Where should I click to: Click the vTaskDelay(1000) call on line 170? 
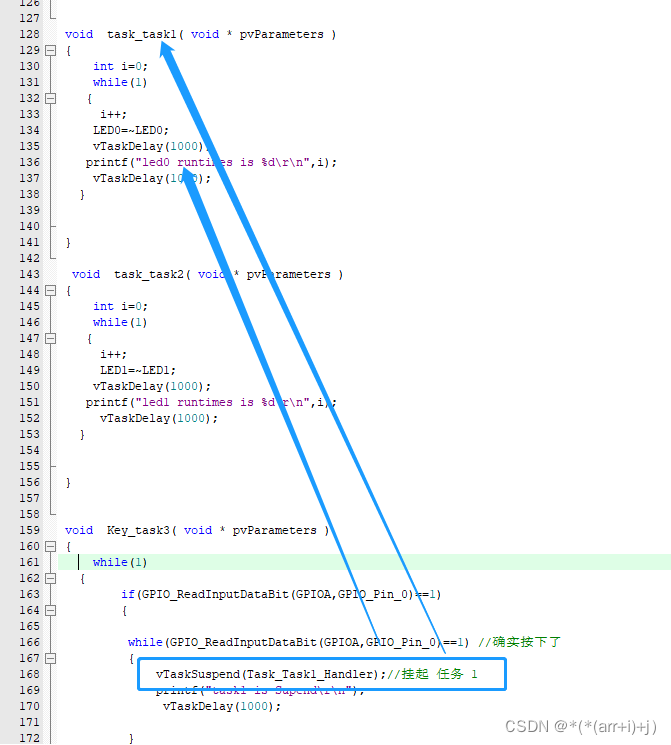pos(222,707)
